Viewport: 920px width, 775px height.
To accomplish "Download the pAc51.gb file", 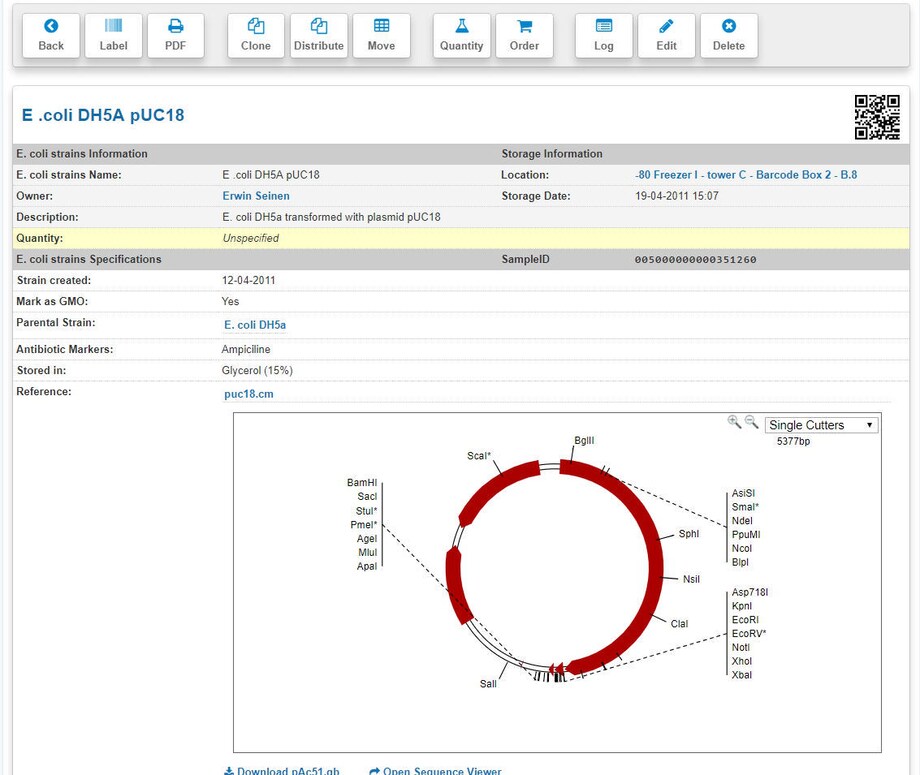I will point(282,771).
